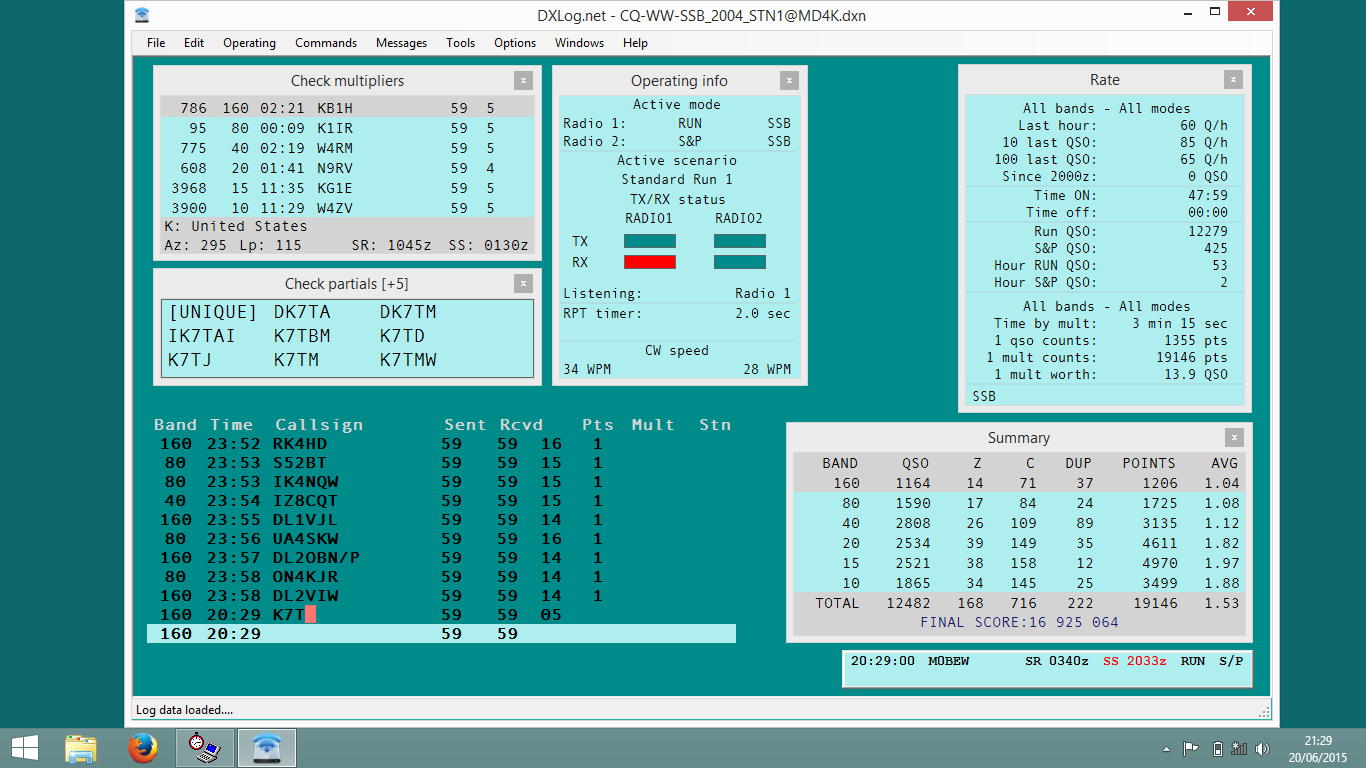
Task: Click the red RADIO1 RX status indicator
Action: coord(650,262)
